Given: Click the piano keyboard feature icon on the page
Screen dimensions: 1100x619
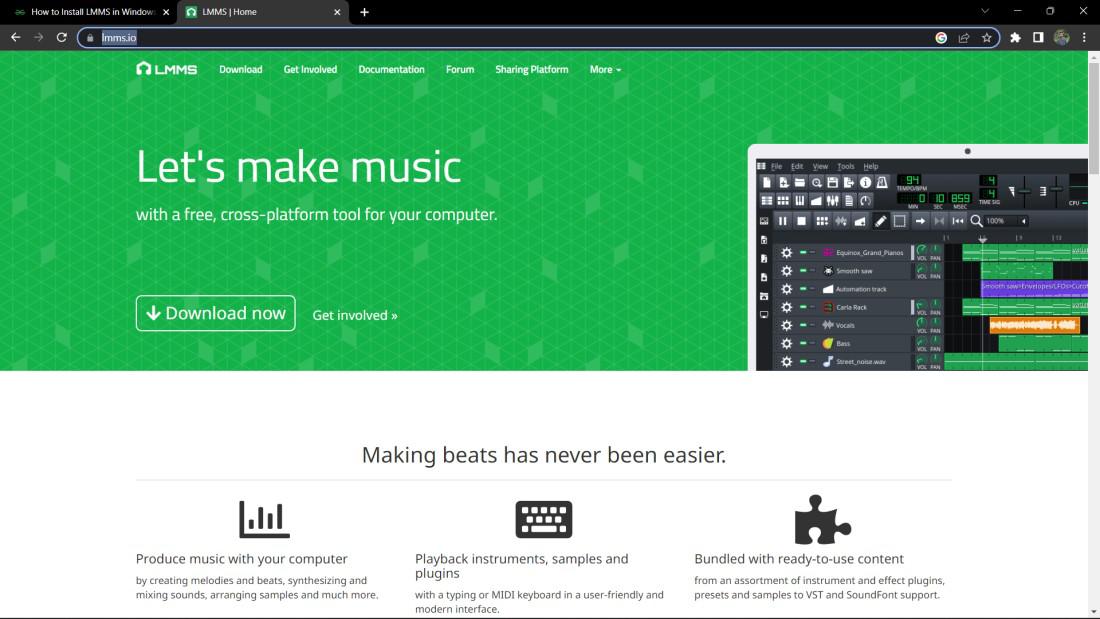Looking at the screenshot, I should [x=544, y=518].
